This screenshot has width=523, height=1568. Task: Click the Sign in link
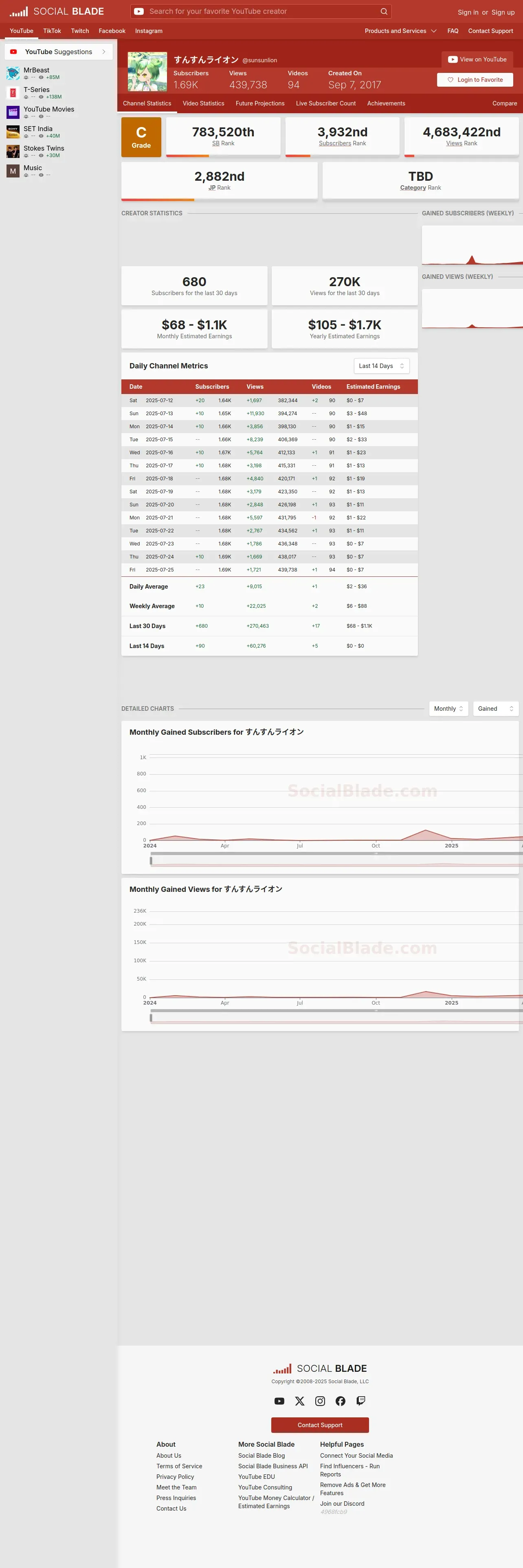click(468, 12)
